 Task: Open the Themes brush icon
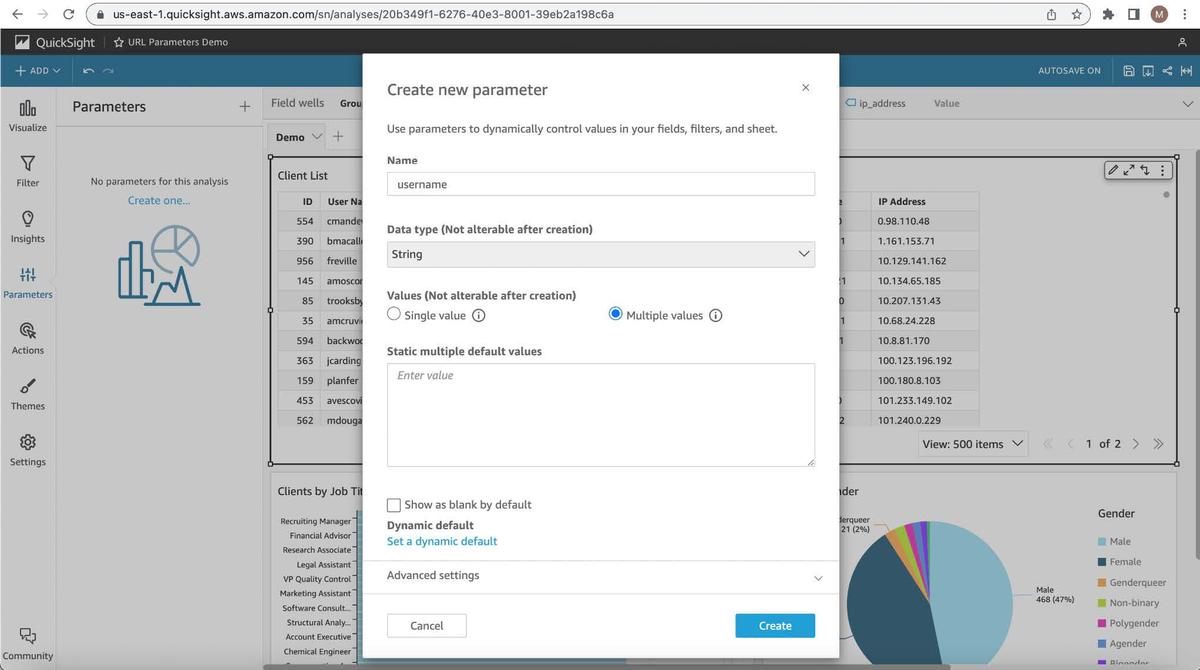pyautogui.click(x=28, y=386)
